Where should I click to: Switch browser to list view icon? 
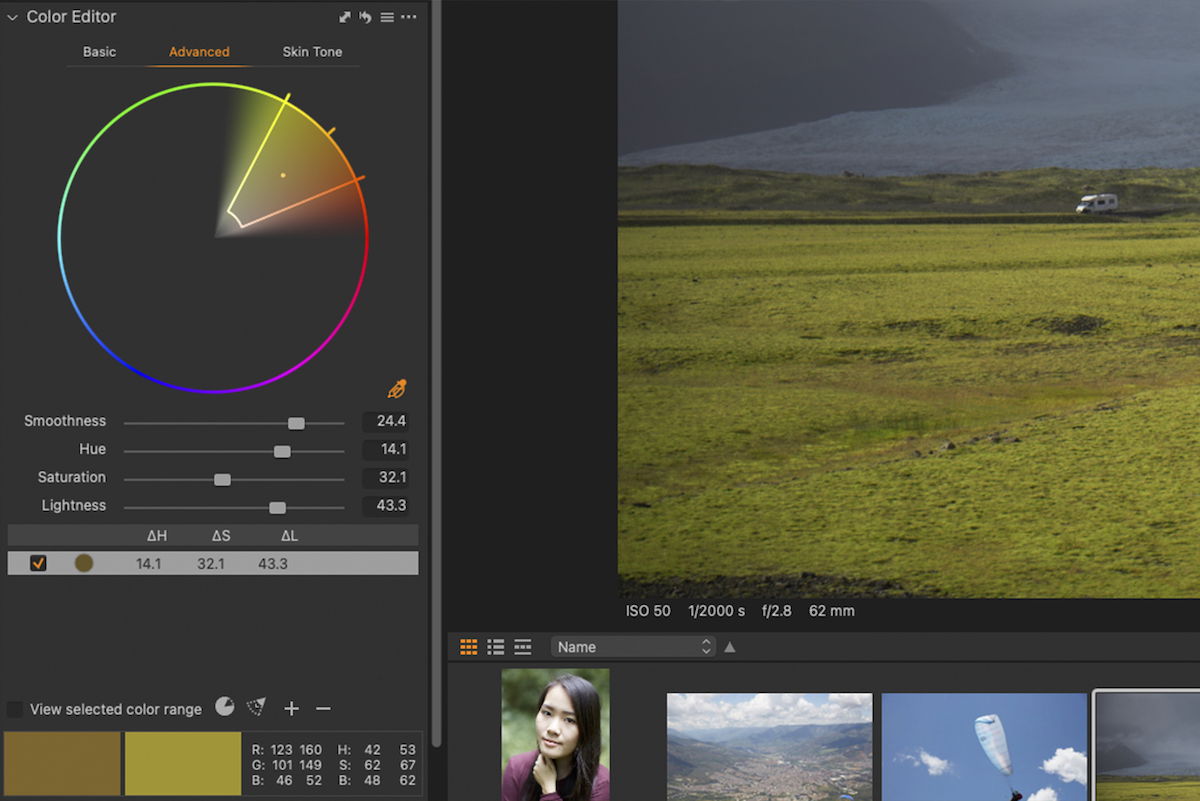[x=495, y=647]
